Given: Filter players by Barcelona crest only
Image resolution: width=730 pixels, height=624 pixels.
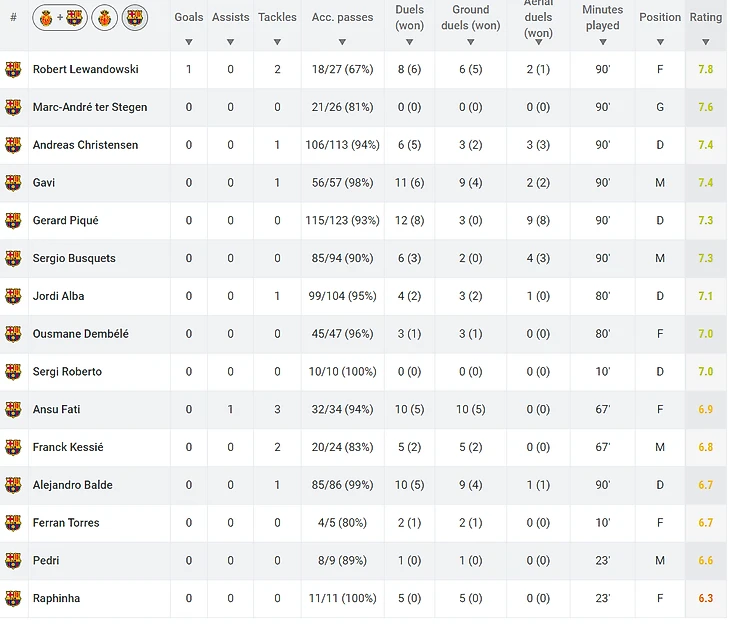Looking at the screenshot, I should point(134,17).
